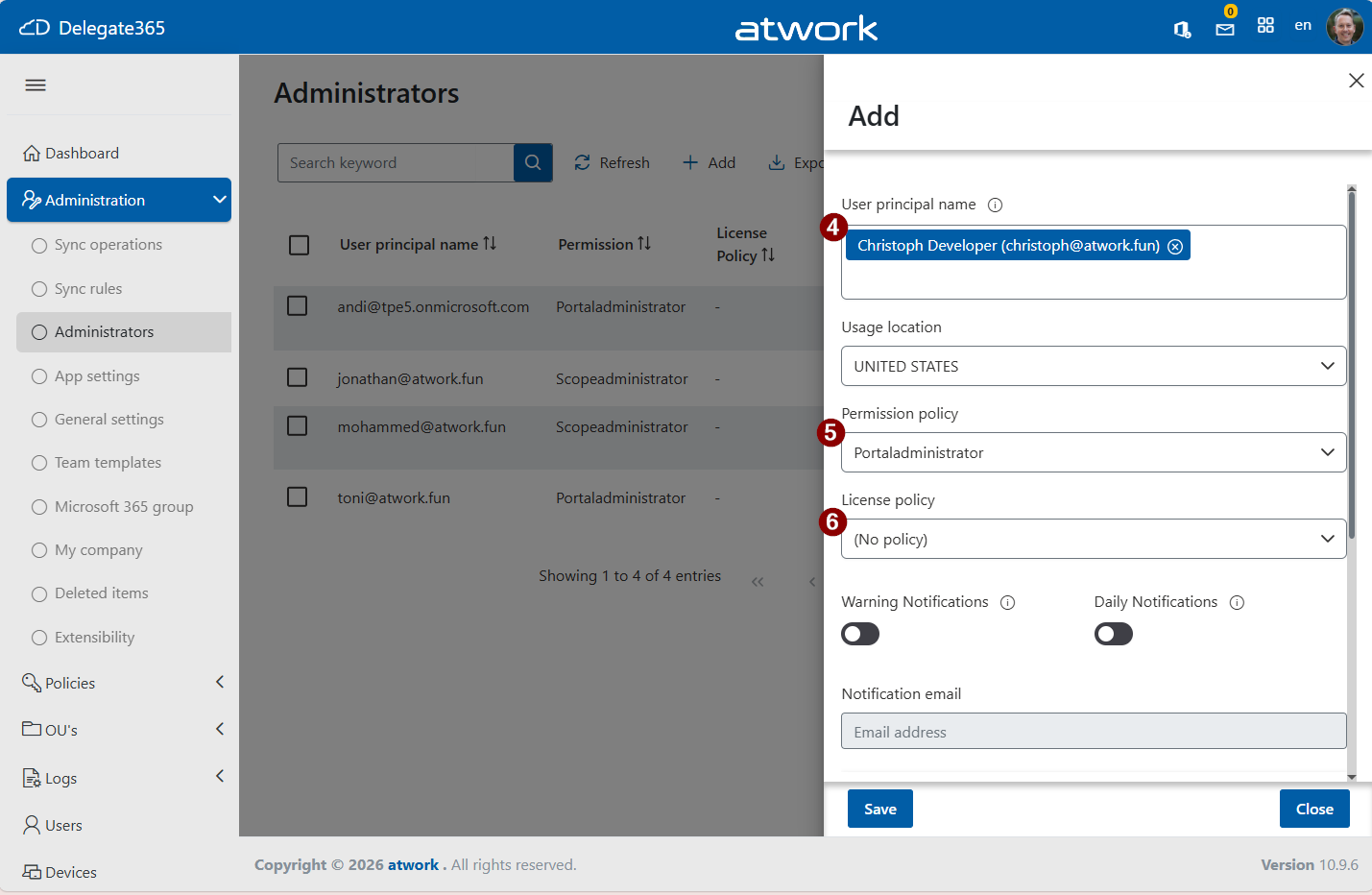Viewport: 1372px width, 895px height.
Task: Open the admin search icon in header
Action: click(1182, 29)
